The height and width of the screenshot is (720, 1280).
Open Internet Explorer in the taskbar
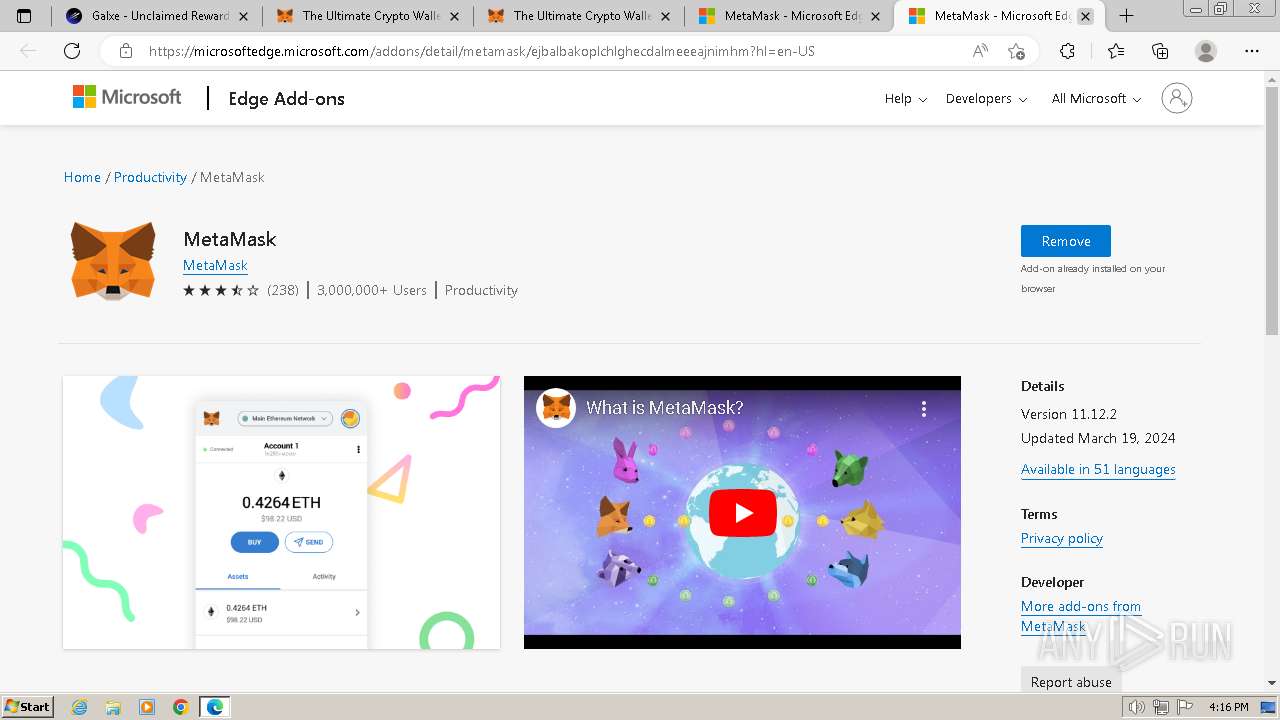click(x=79, y=707)
